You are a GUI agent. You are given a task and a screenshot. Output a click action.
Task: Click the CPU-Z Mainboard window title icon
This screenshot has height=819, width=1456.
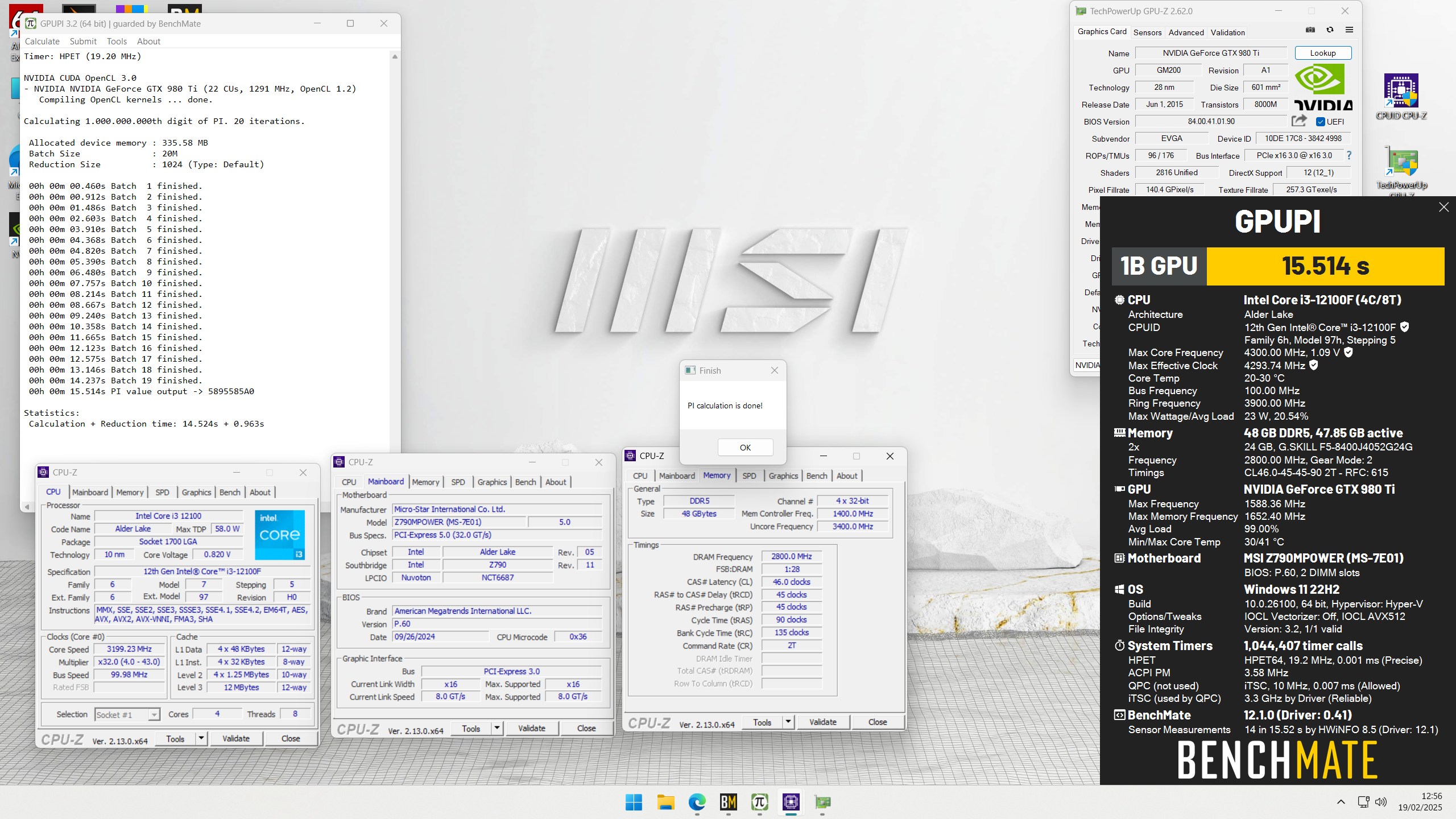pos(339,462)
